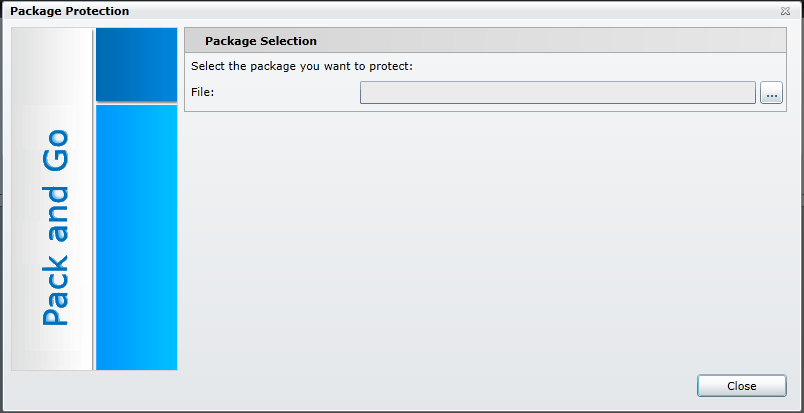Click the tall light blue sidebar panel
This screenshot has height=413, width=804.
point(136,237)
